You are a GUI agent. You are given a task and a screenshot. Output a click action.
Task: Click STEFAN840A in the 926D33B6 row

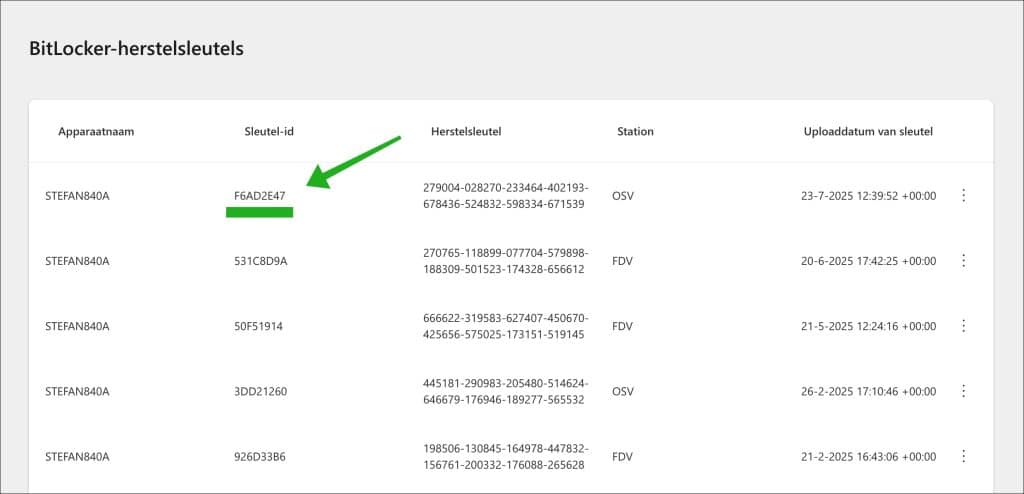tap(77, 457)
